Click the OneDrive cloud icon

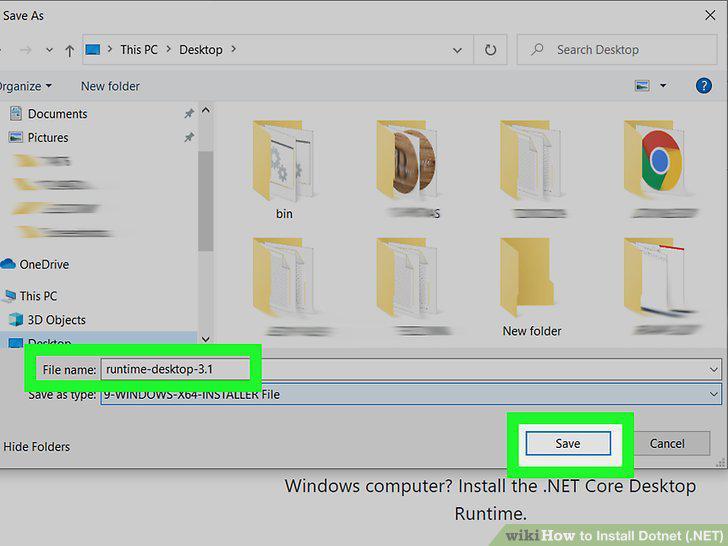[8, 264]
